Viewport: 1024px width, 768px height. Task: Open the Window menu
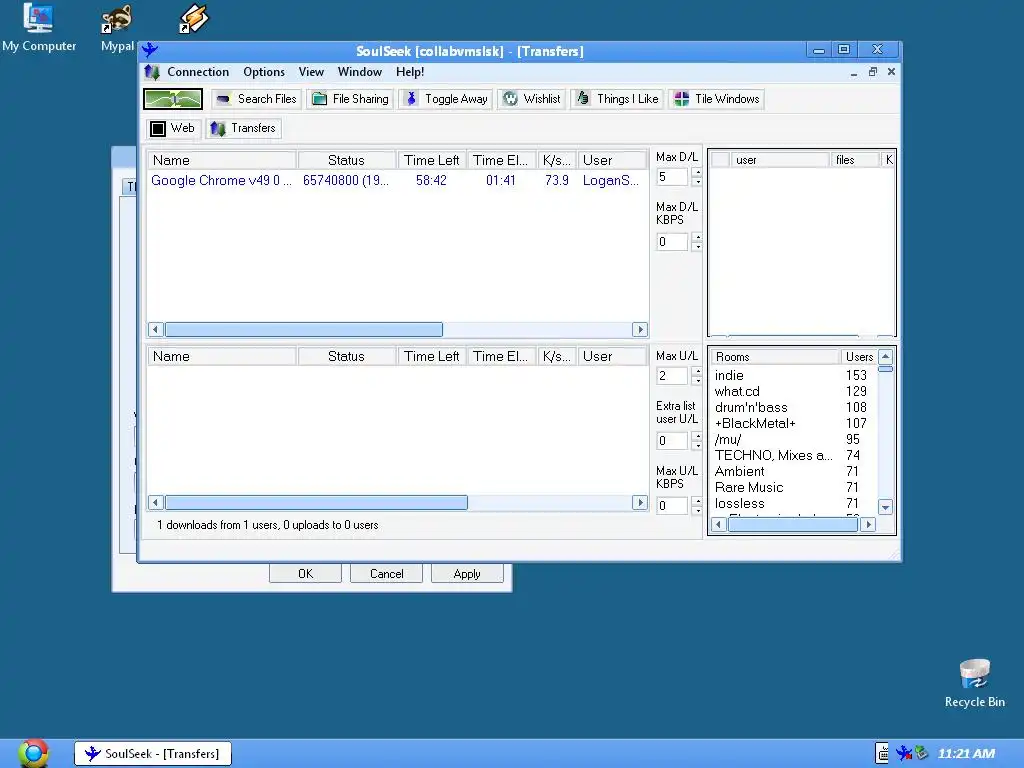[359, 72]
